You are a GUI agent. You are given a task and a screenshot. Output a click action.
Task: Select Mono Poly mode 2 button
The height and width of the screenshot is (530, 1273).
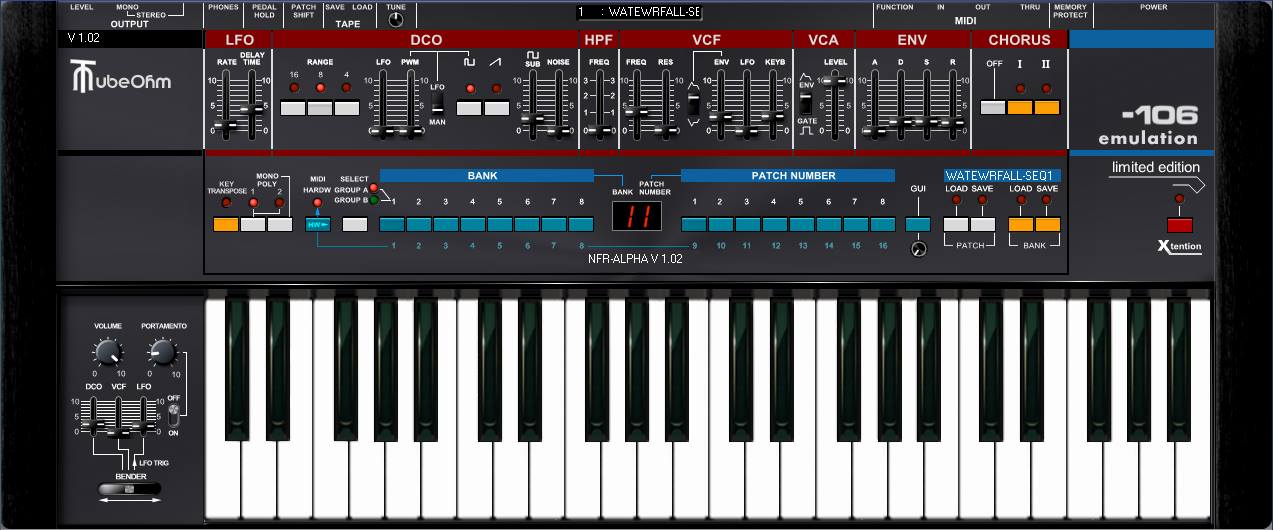[x=280, y=225]
